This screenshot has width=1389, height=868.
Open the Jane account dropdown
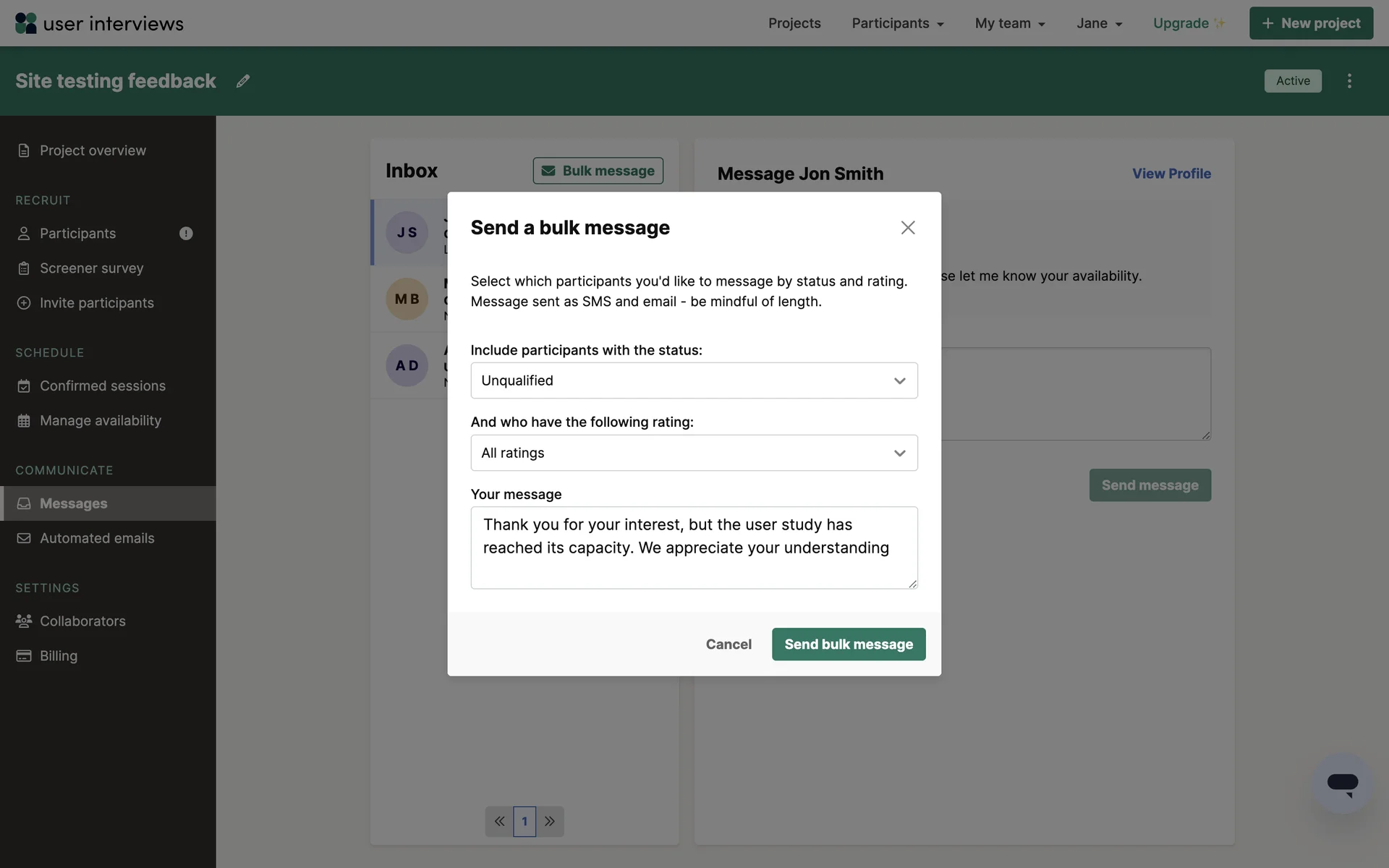tap(1099, 23)
